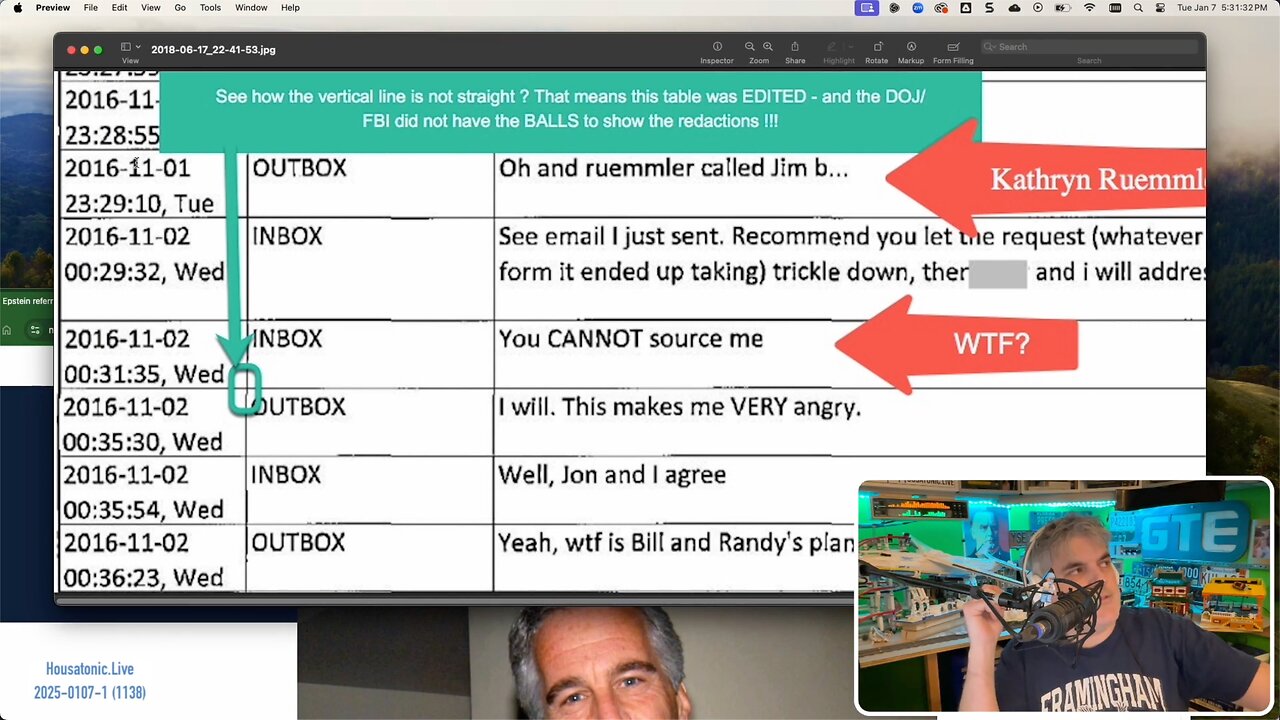Screen dimensions: 1280x720
Task: Open the Help menu
Action: coord(290,8)
